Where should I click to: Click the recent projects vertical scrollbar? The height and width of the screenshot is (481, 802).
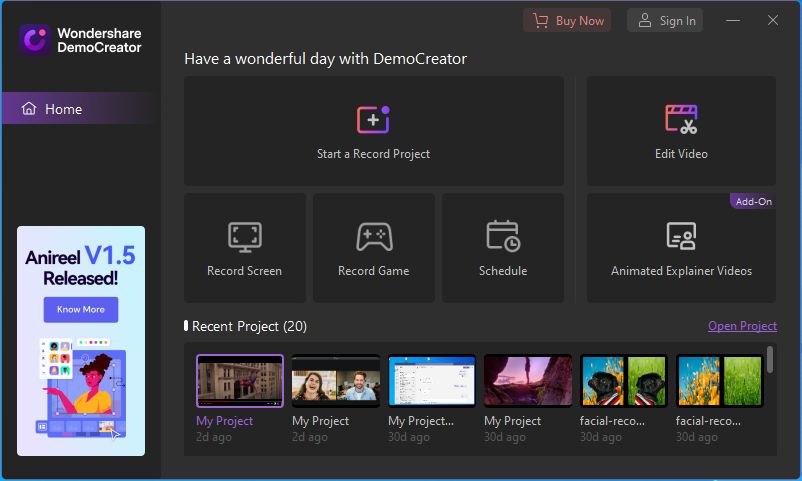770,360
